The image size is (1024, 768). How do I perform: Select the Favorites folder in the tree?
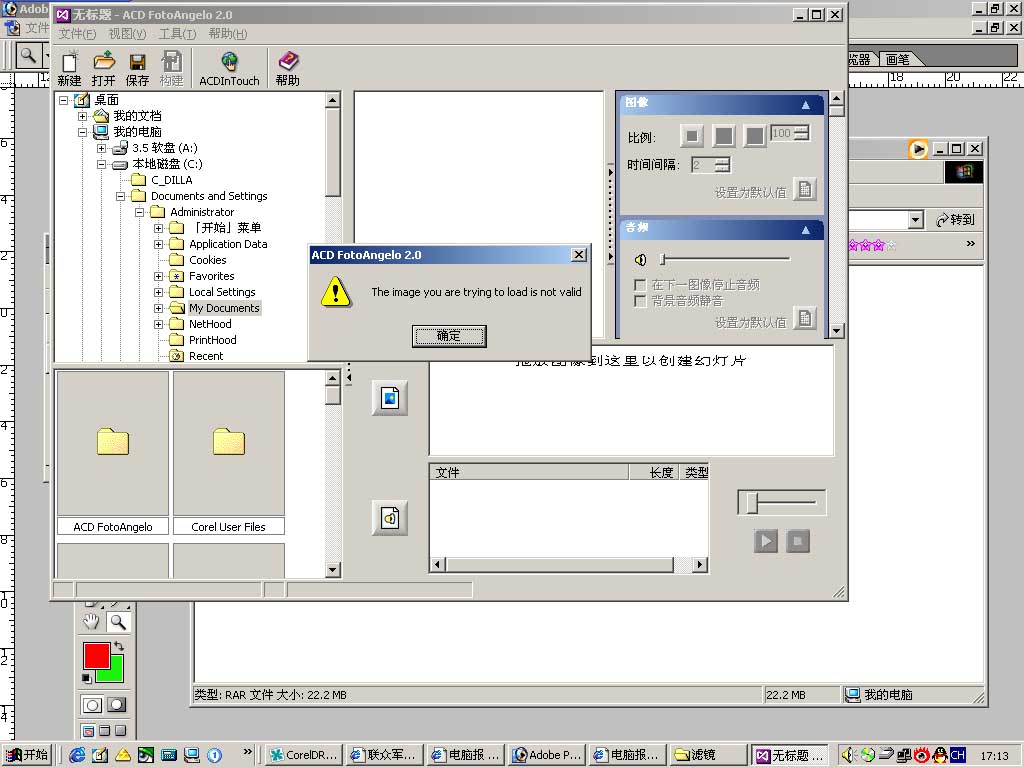(212, 276)
